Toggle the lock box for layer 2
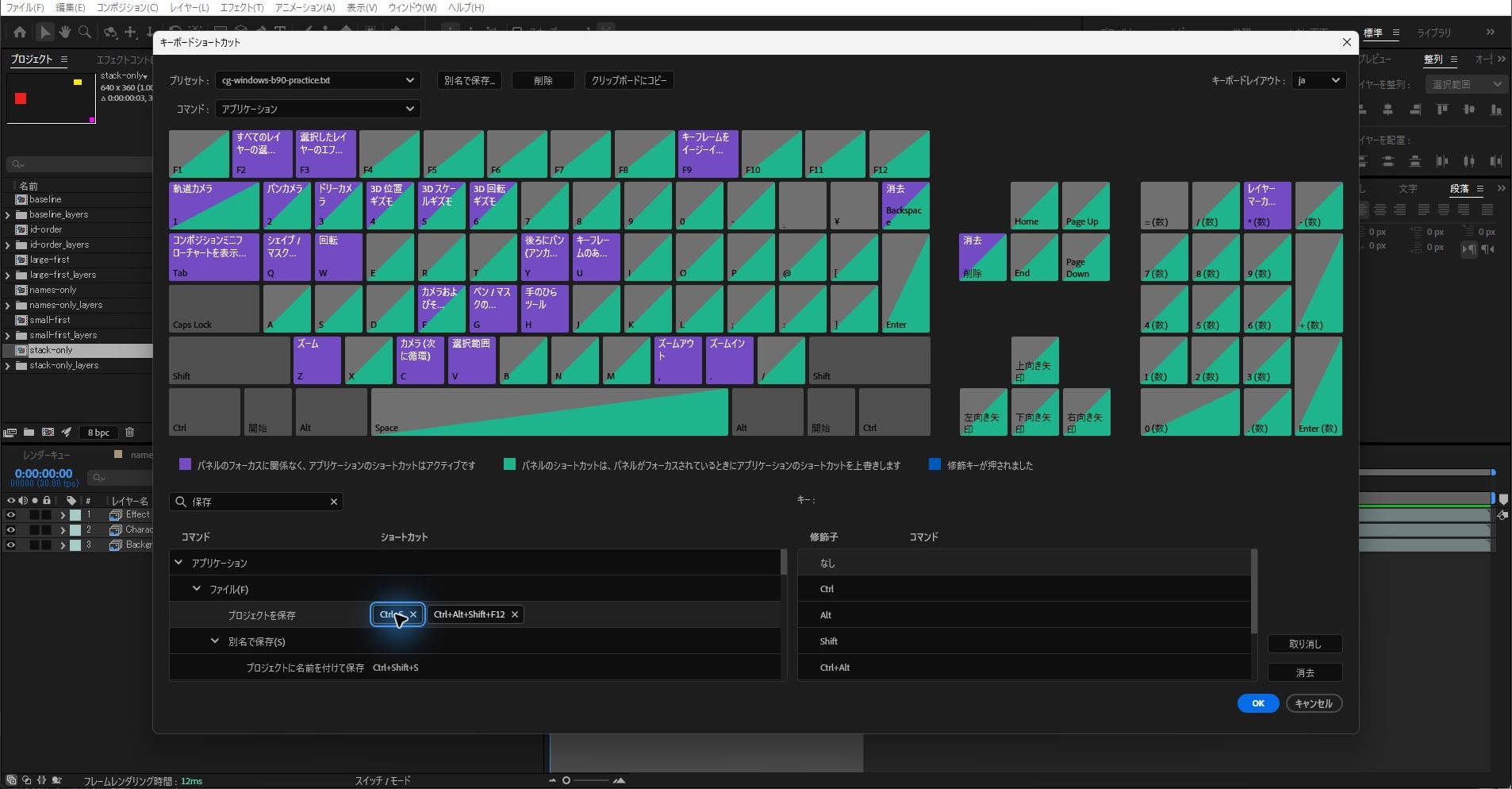 coord(47,530)
